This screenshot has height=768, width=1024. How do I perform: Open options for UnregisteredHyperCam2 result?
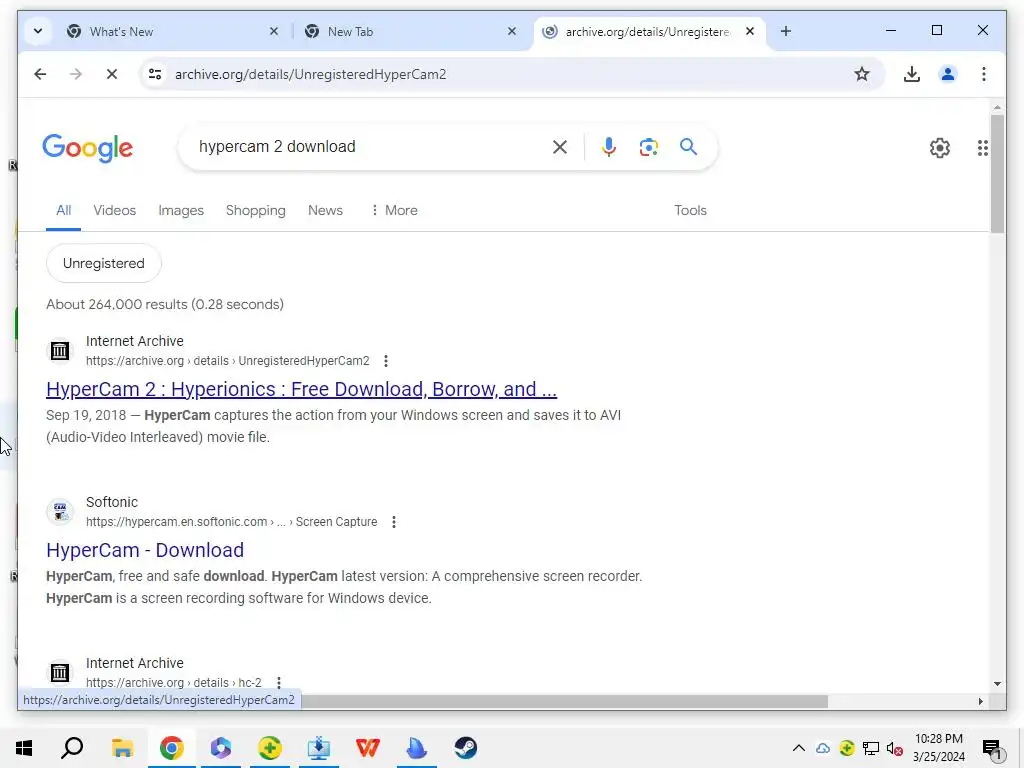click(x=386, y=360)
